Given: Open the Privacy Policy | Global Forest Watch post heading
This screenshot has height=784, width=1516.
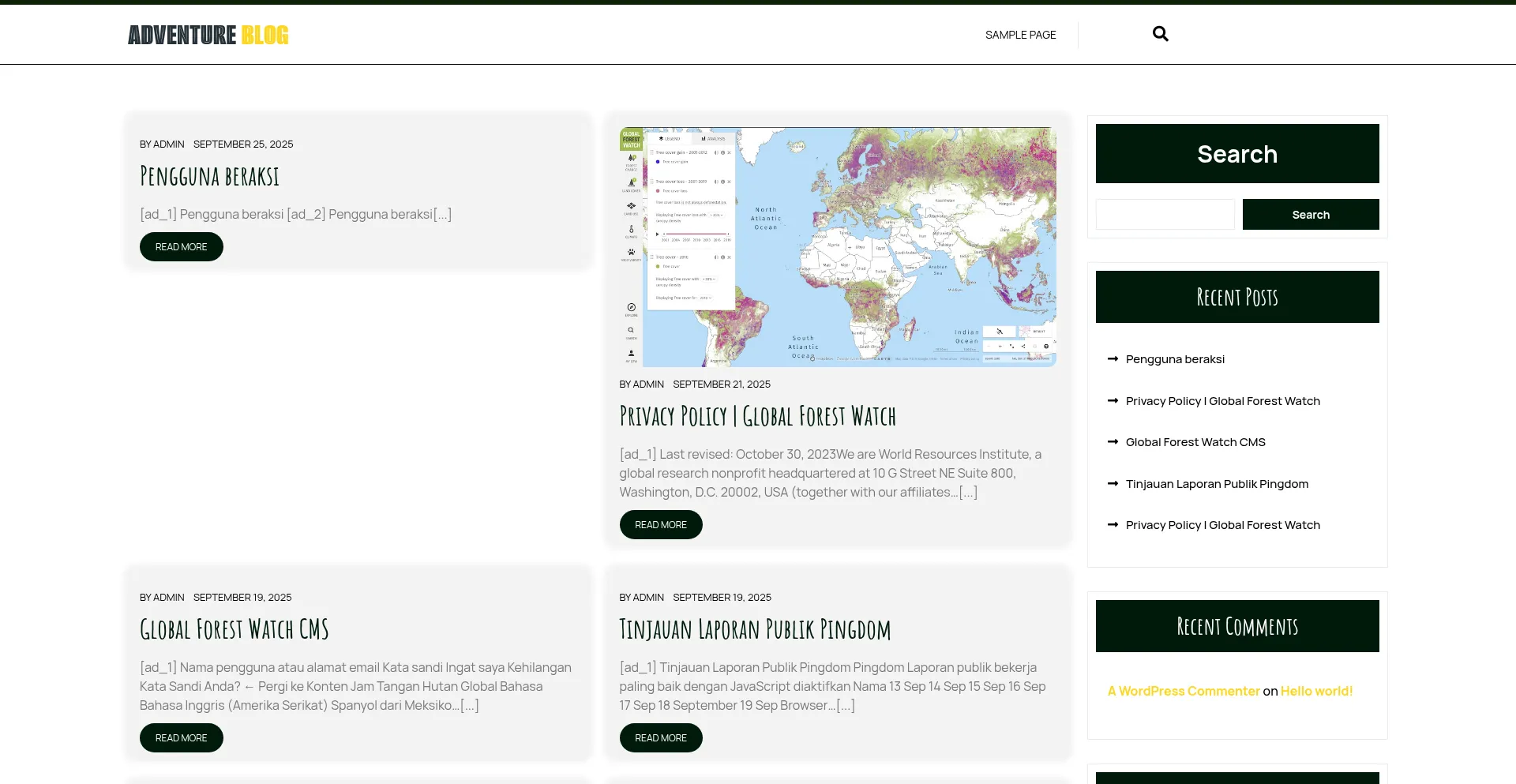Looking at the screenshot, I should pos(758,416).
